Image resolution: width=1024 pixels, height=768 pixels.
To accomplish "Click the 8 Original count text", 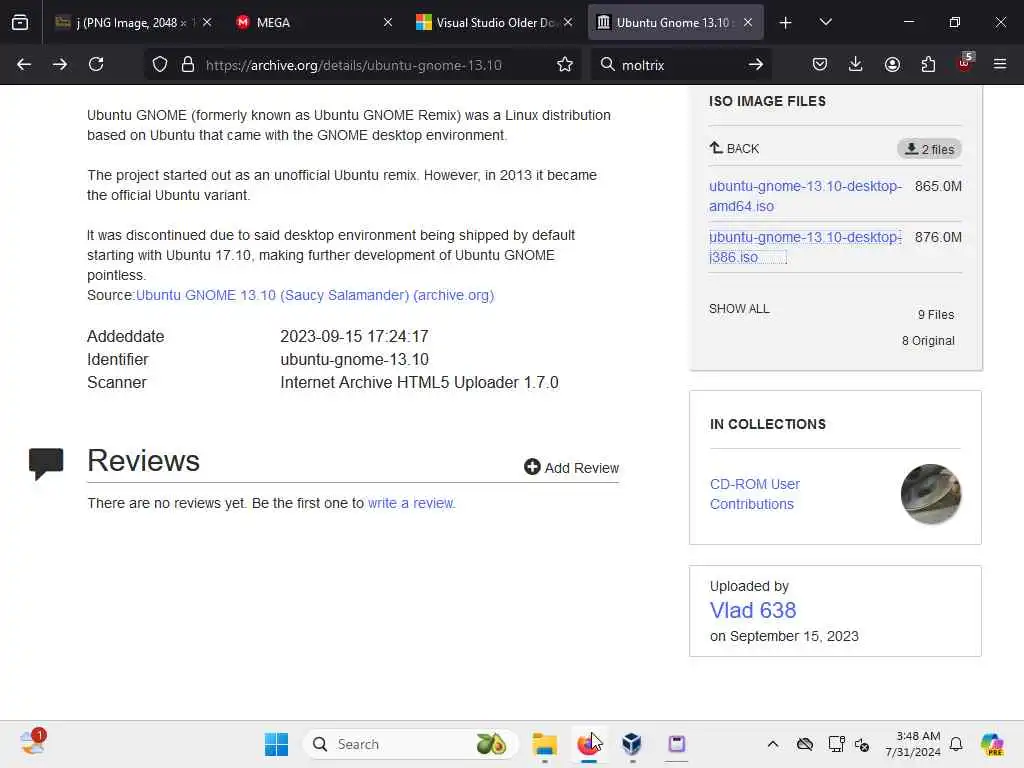I will (x=928, y=341).
